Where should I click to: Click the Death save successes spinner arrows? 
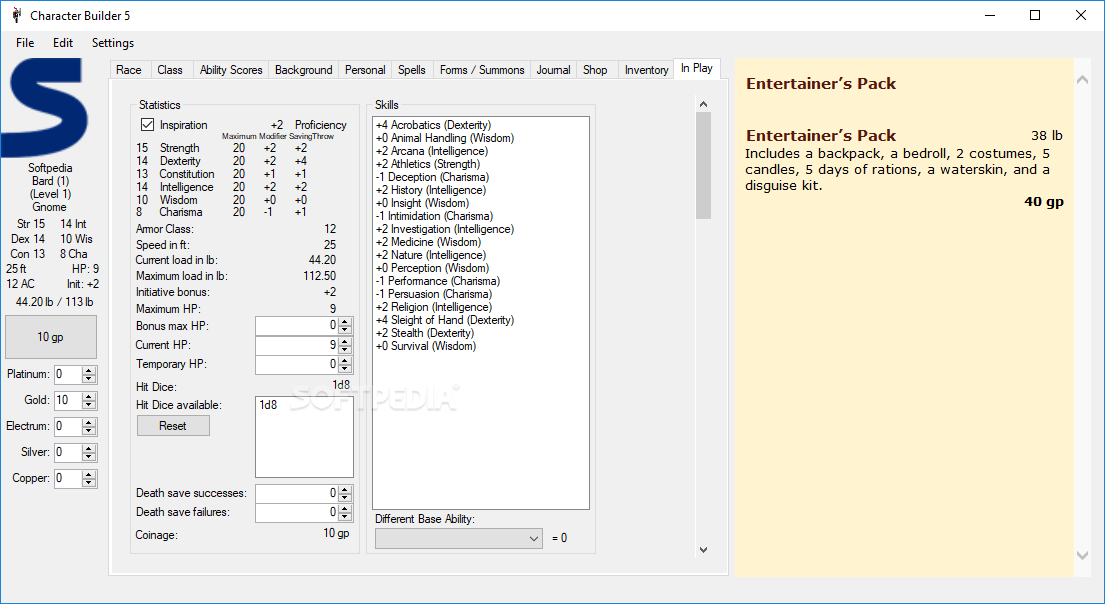tap(345, 493)
